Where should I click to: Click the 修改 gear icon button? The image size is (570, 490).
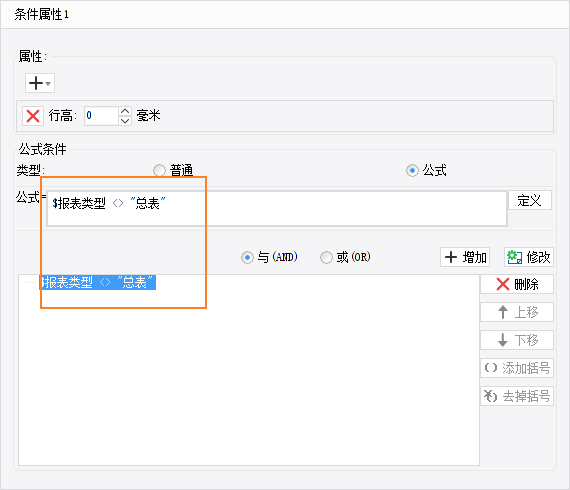point(529,257)
